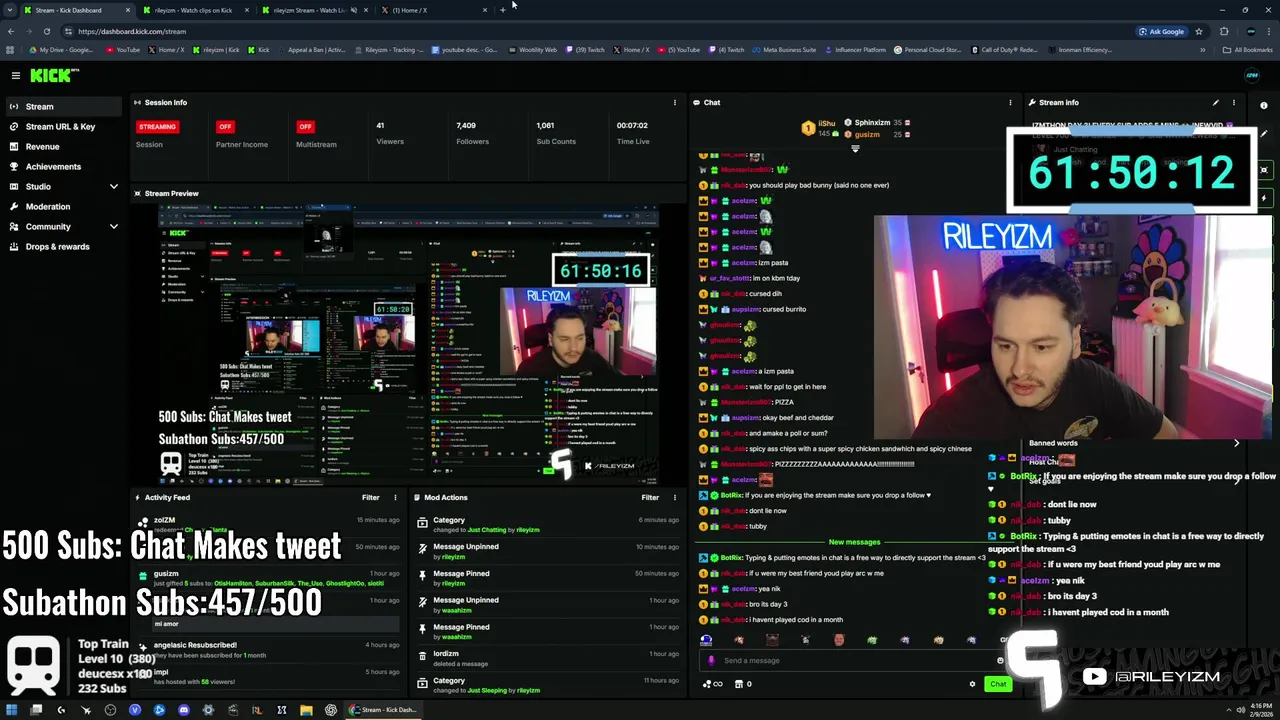Show more bookmarks chevron

pos(1203,49)
